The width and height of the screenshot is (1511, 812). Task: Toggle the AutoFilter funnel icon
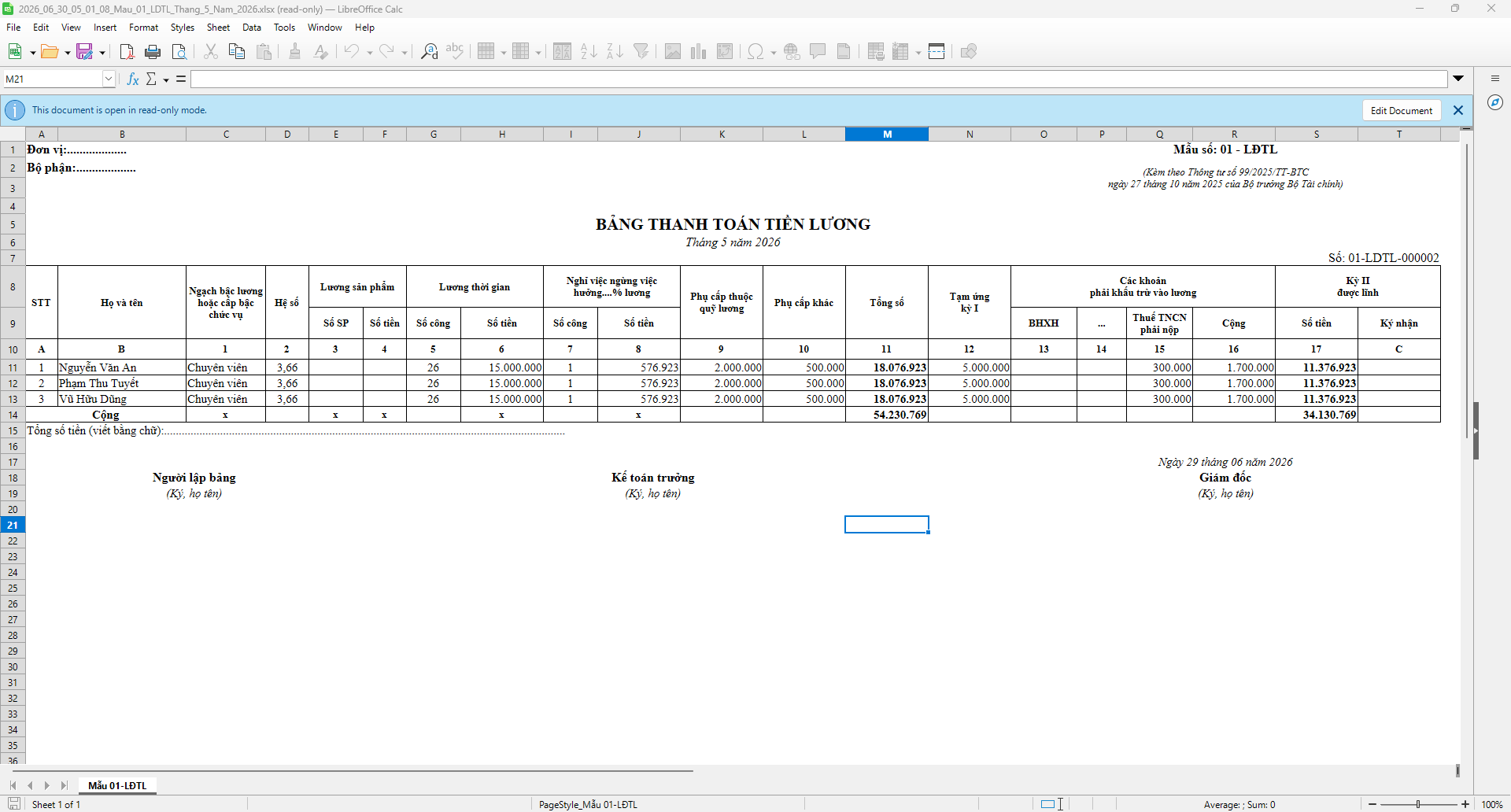coord(641,52)
